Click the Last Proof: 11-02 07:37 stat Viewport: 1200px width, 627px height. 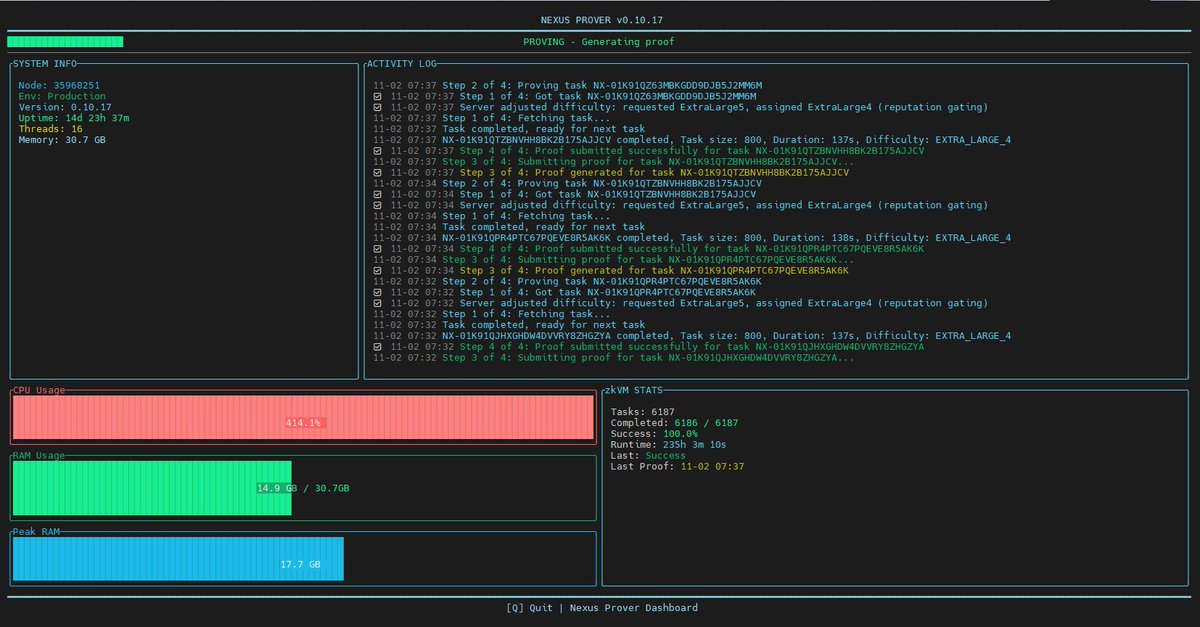(678, 466)
